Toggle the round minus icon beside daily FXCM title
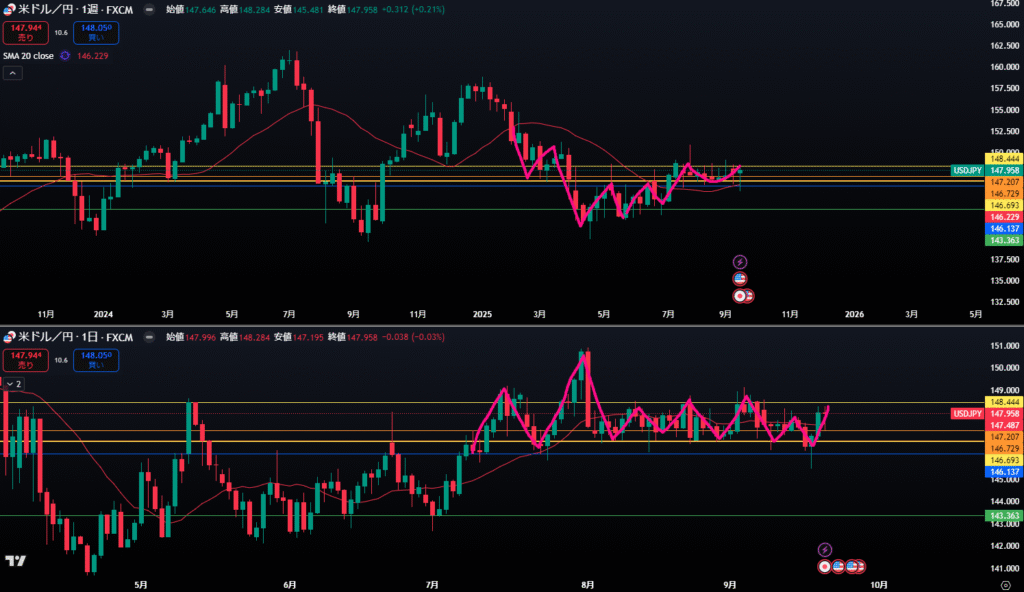Screen dimensions: 1024x592 149,336
